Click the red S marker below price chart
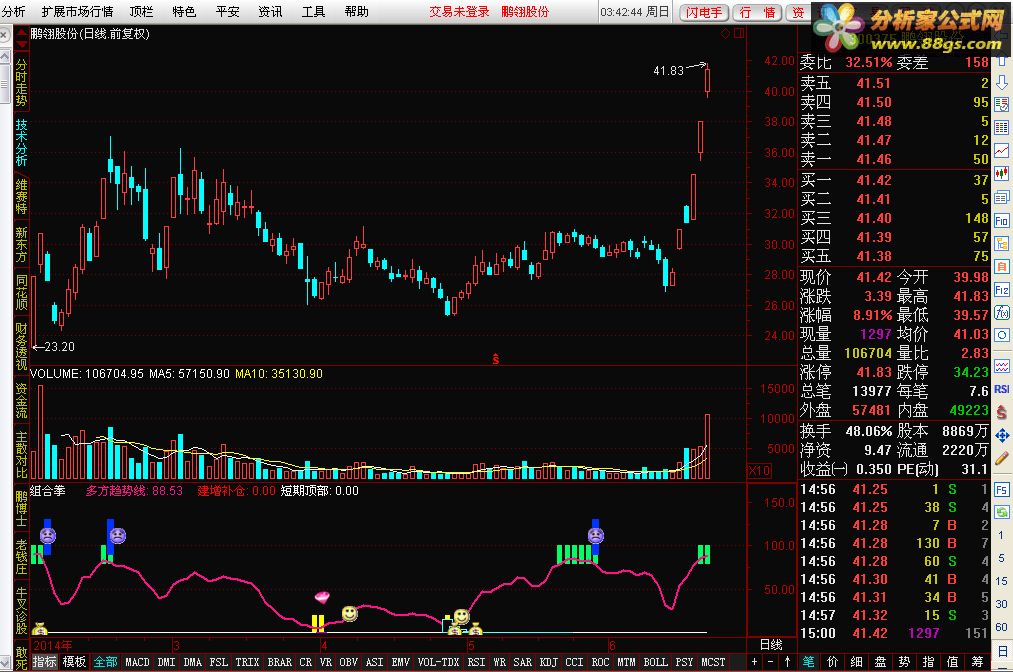The image size is (1013, 672). [496, 359]
